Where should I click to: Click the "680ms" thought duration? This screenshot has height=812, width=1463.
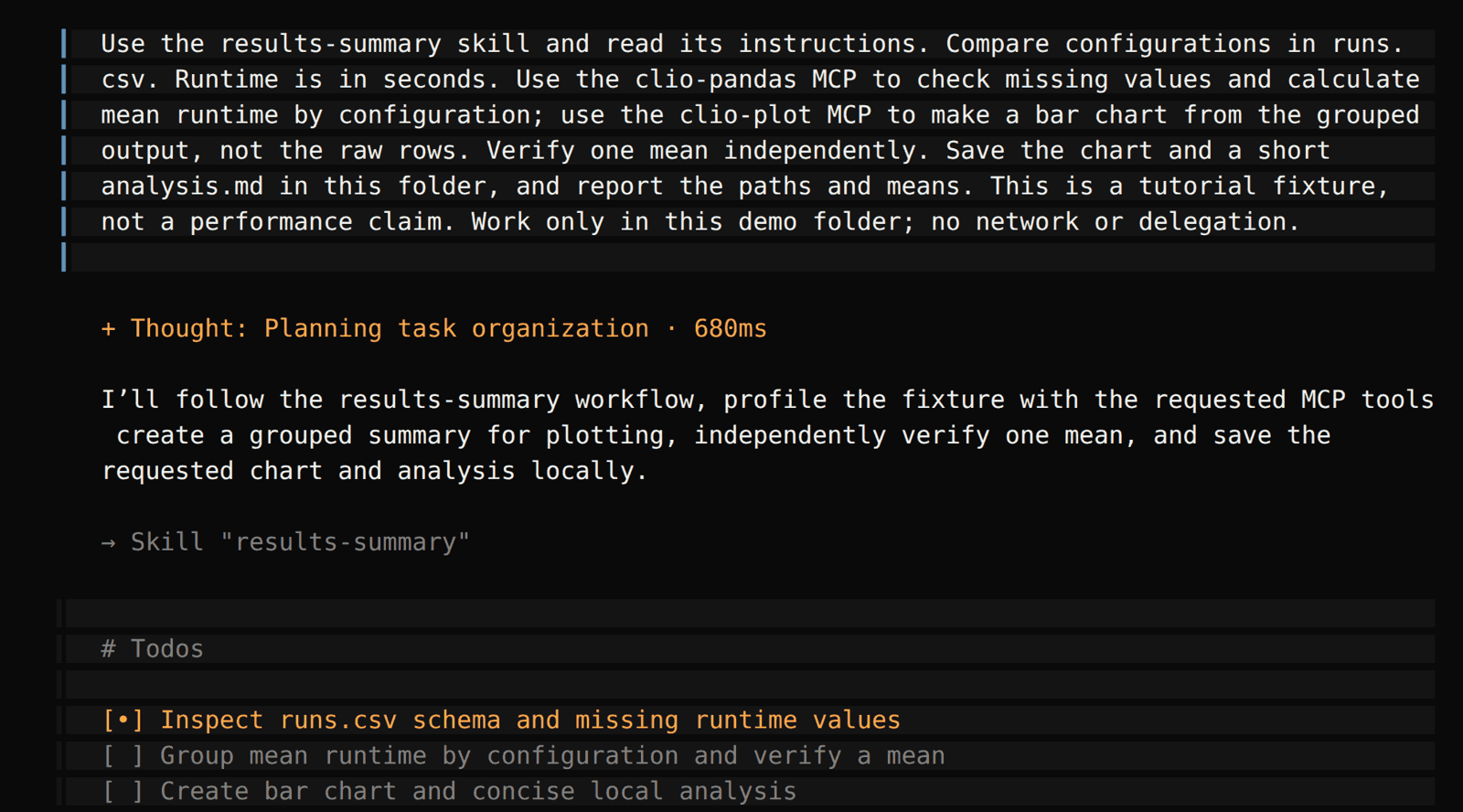pyautogui.click(x=731, y=329)
